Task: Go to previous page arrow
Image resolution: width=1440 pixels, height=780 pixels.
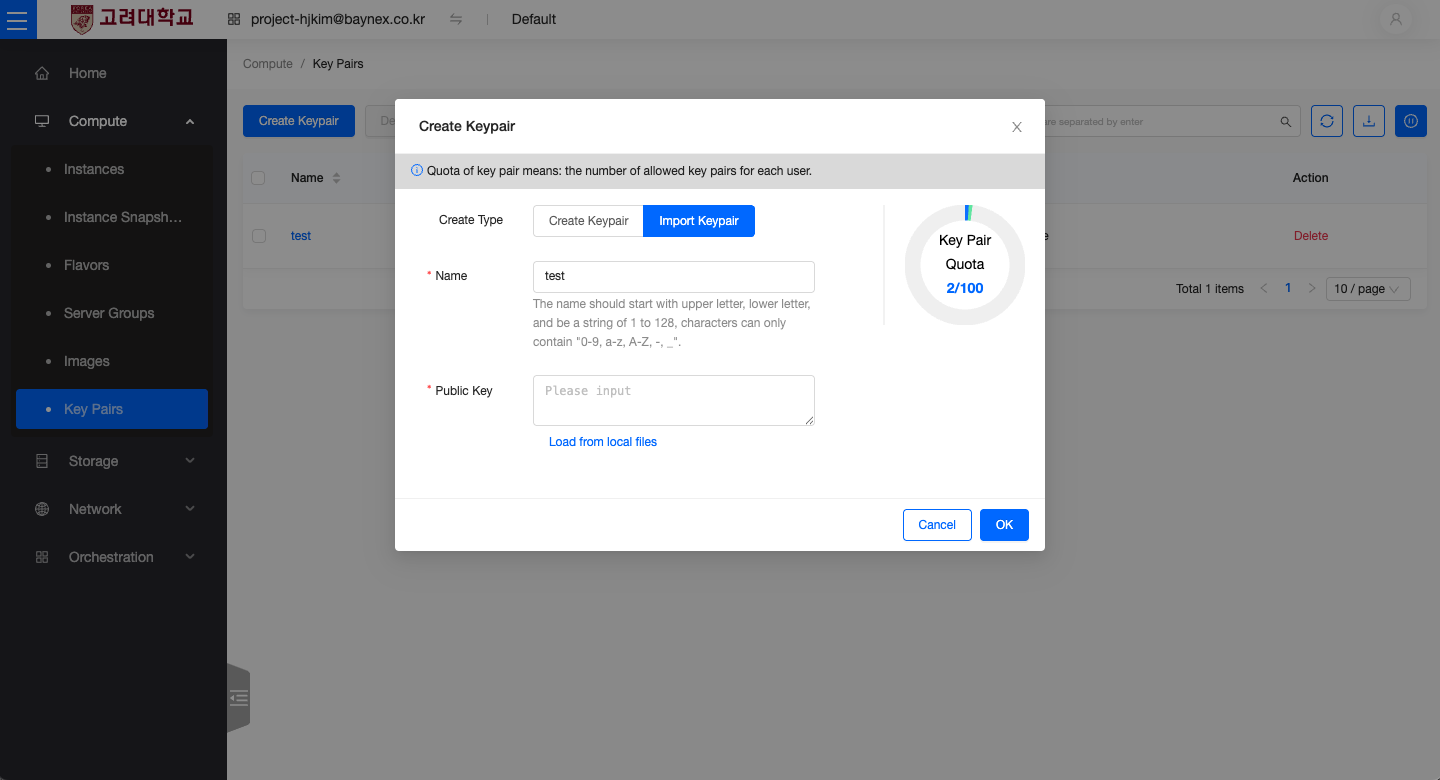Action: [1264, 288]
